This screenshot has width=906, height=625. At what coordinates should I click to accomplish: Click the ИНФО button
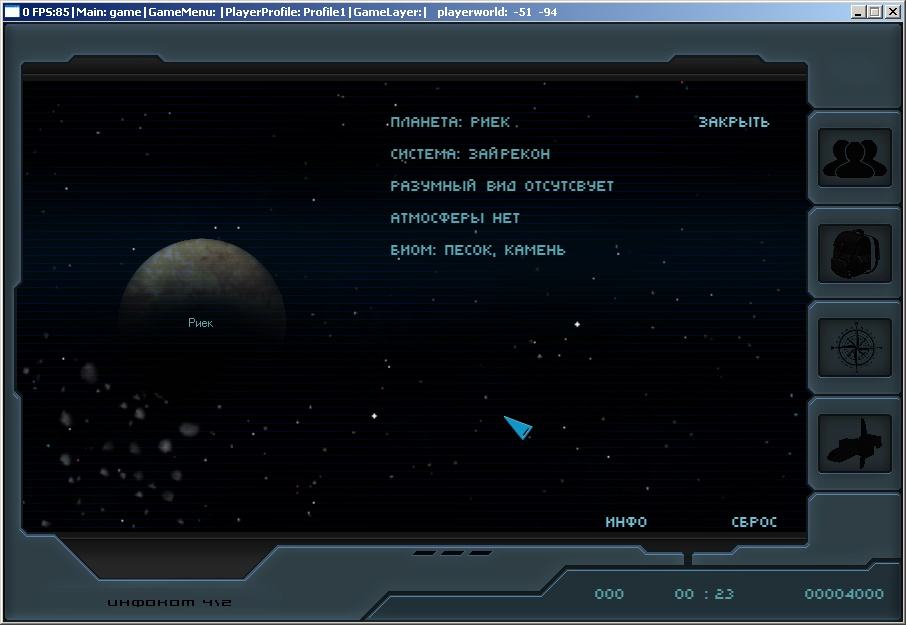626,522
